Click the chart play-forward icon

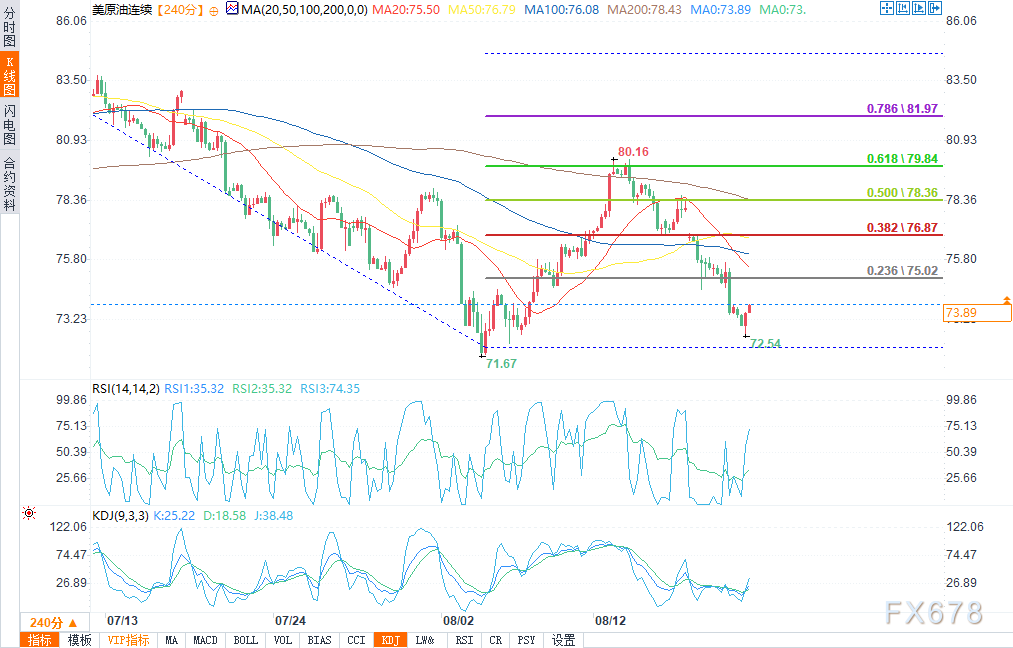click(x=918, y=8)
